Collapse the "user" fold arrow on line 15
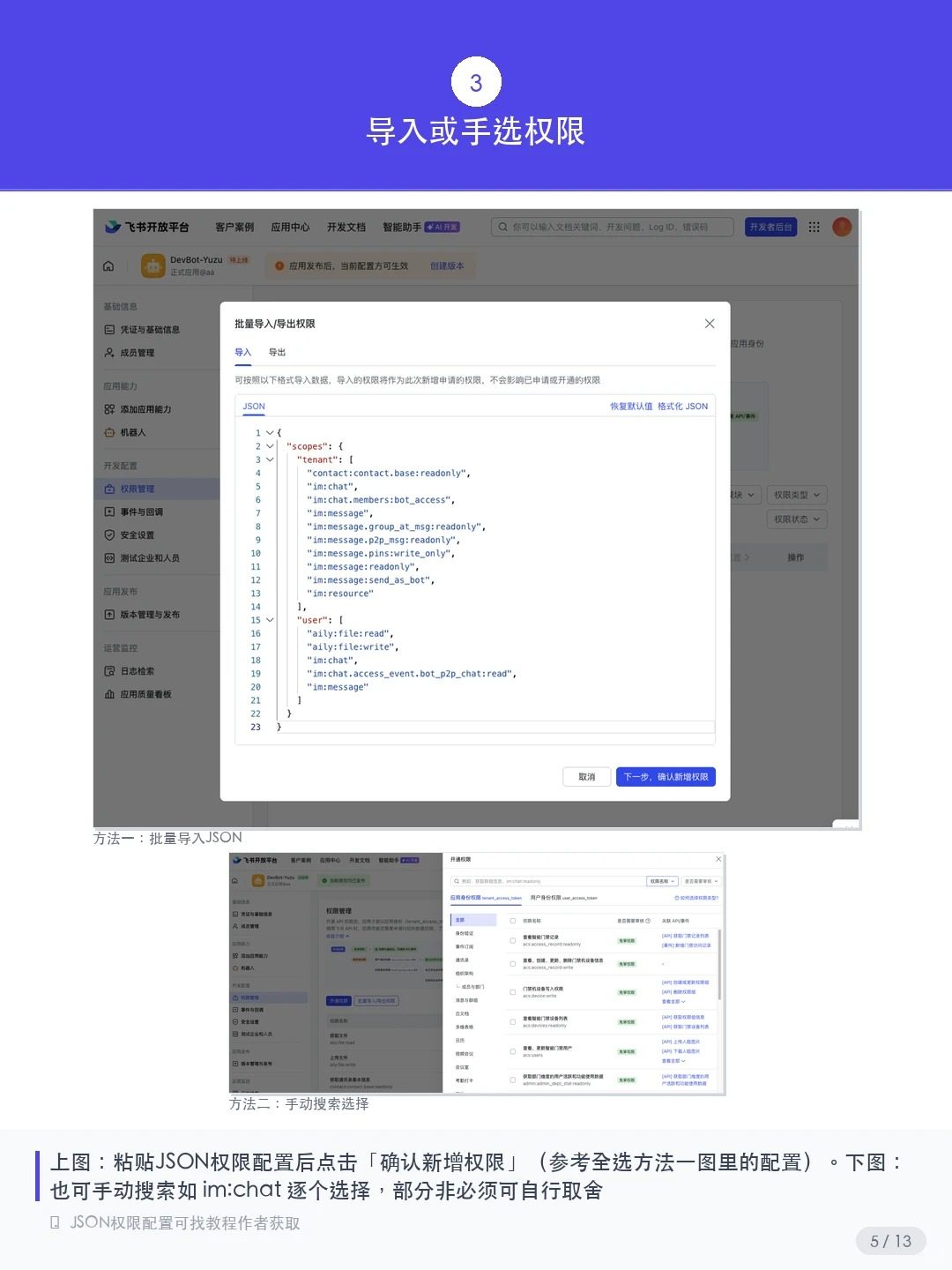The width and height of the screenshot is (952, 1270). 270,620
